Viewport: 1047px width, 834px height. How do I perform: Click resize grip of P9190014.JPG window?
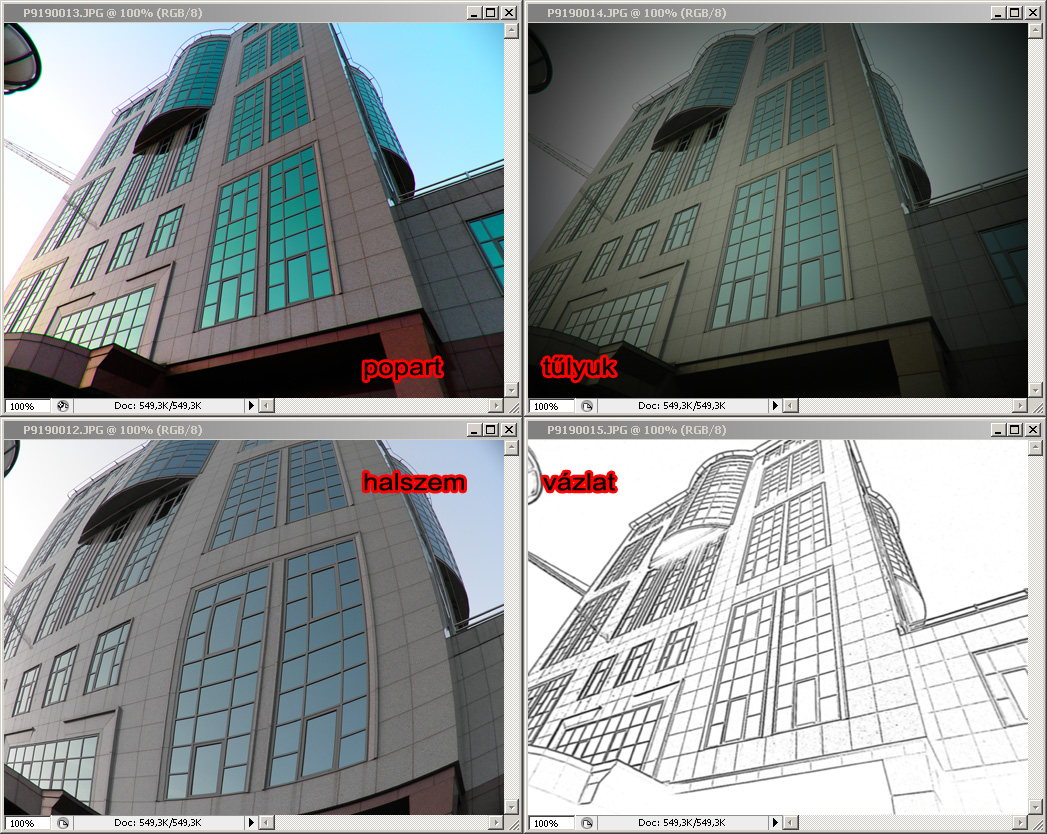click(x=1036, y=406)
